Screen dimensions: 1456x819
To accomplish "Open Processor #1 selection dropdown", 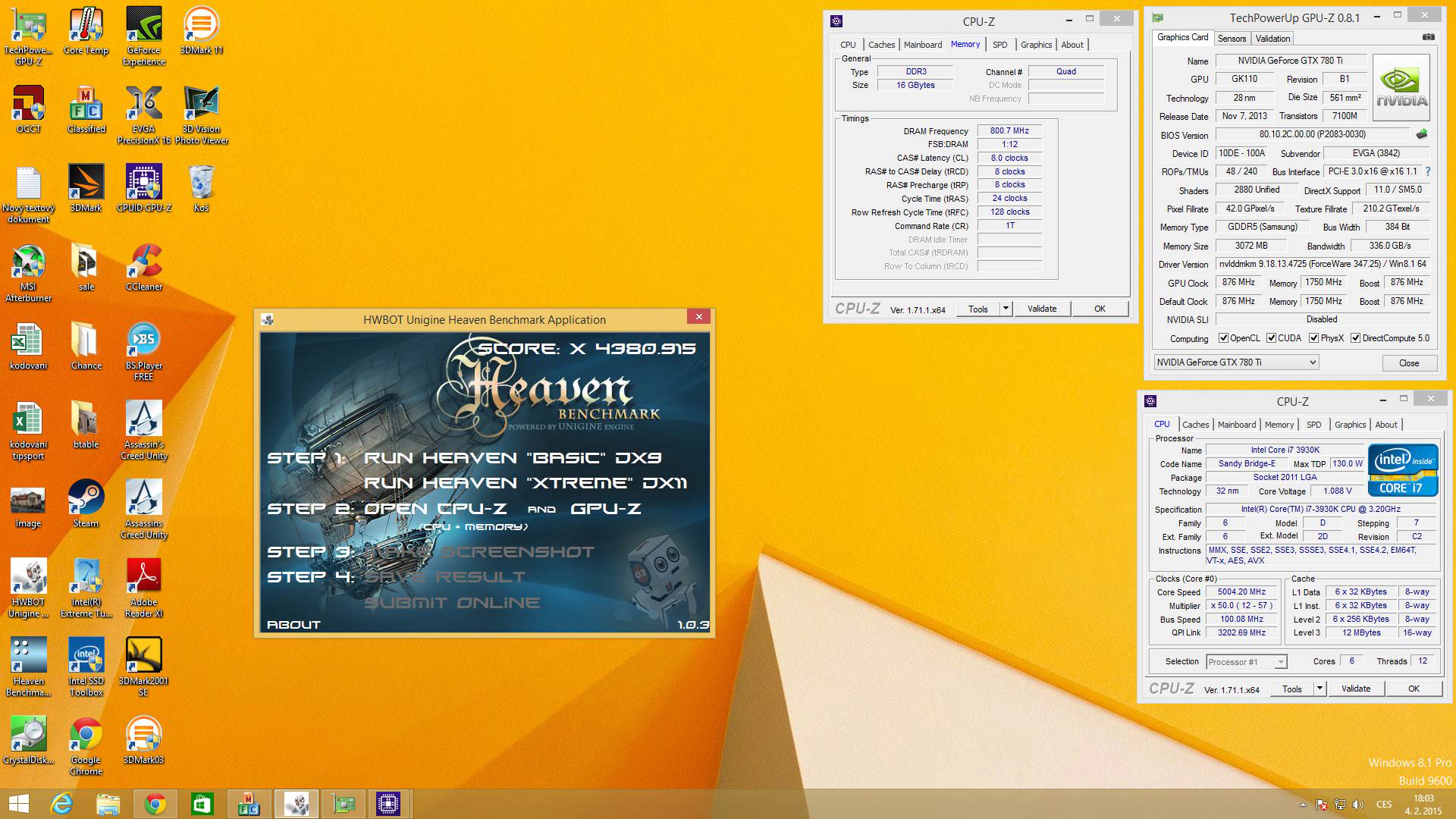I will [x=1247, y=662].
